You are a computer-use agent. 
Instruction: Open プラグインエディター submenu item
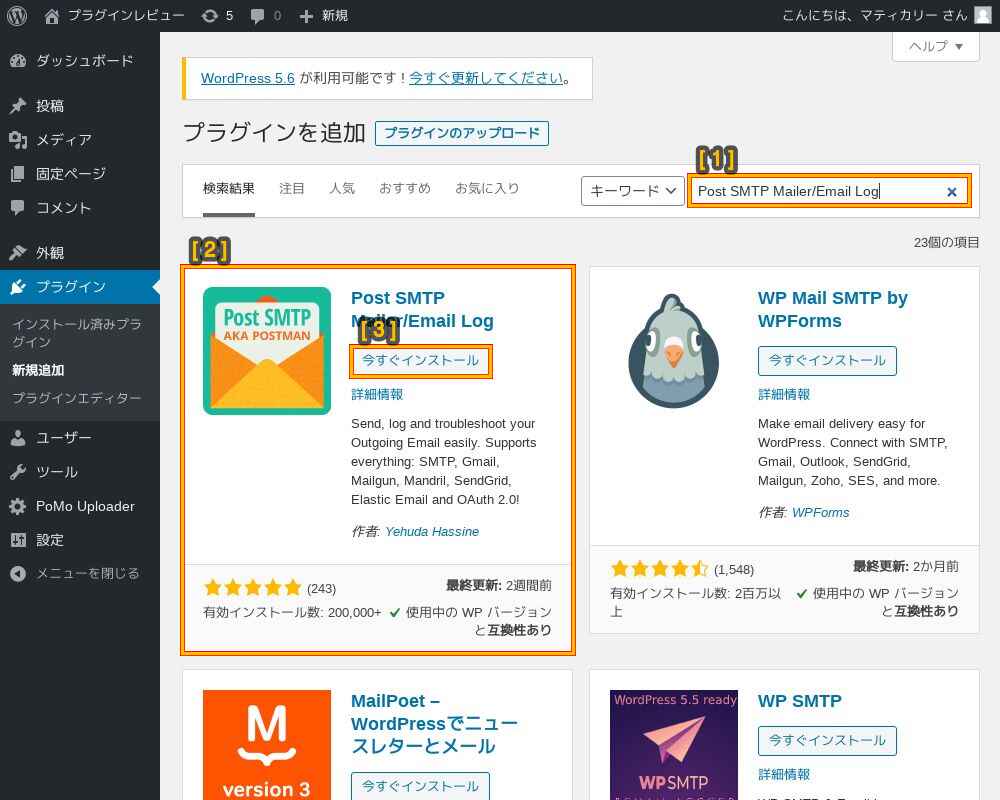click(x=77, y=398)
